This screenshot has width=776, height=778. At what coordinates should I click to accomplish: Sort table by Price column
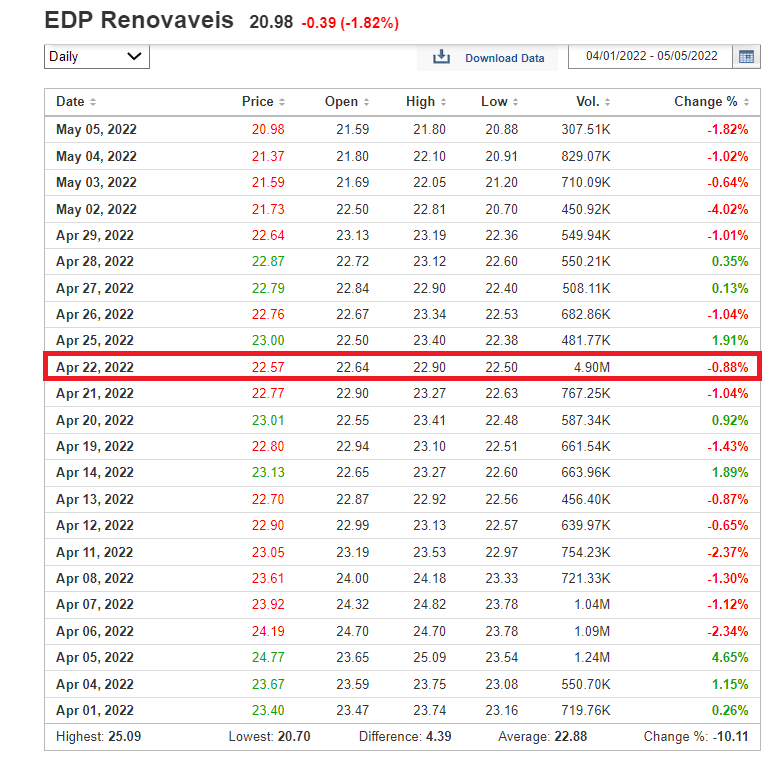[x=263, y=102]
